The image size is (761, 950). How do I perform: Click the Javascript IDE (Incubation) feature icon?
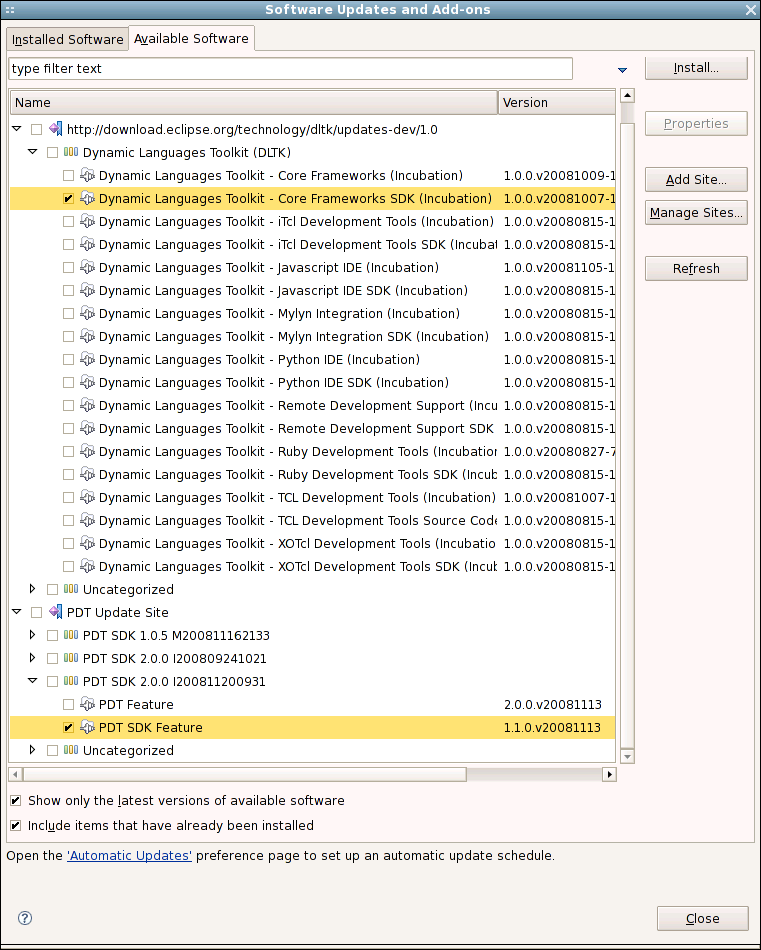(88, 267)
